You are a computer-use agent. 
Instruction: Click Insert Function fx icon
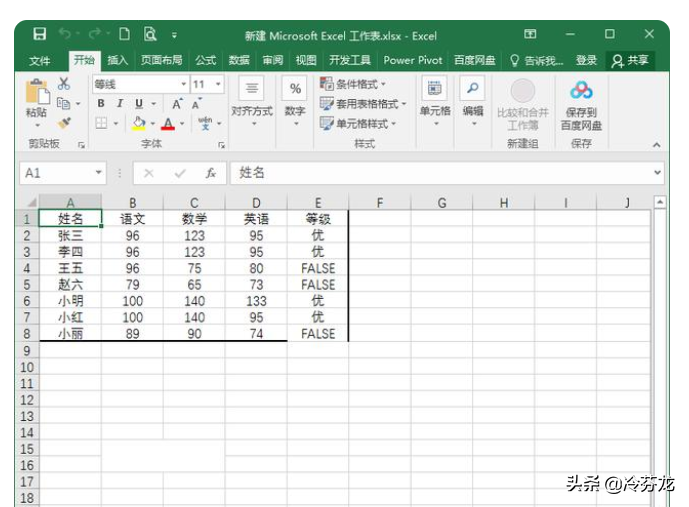(211, 173)
